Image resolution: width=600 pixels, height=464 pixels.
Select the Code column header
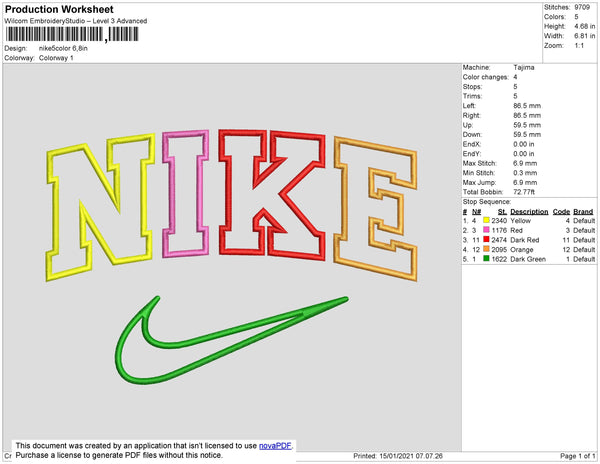pos(561,212)
